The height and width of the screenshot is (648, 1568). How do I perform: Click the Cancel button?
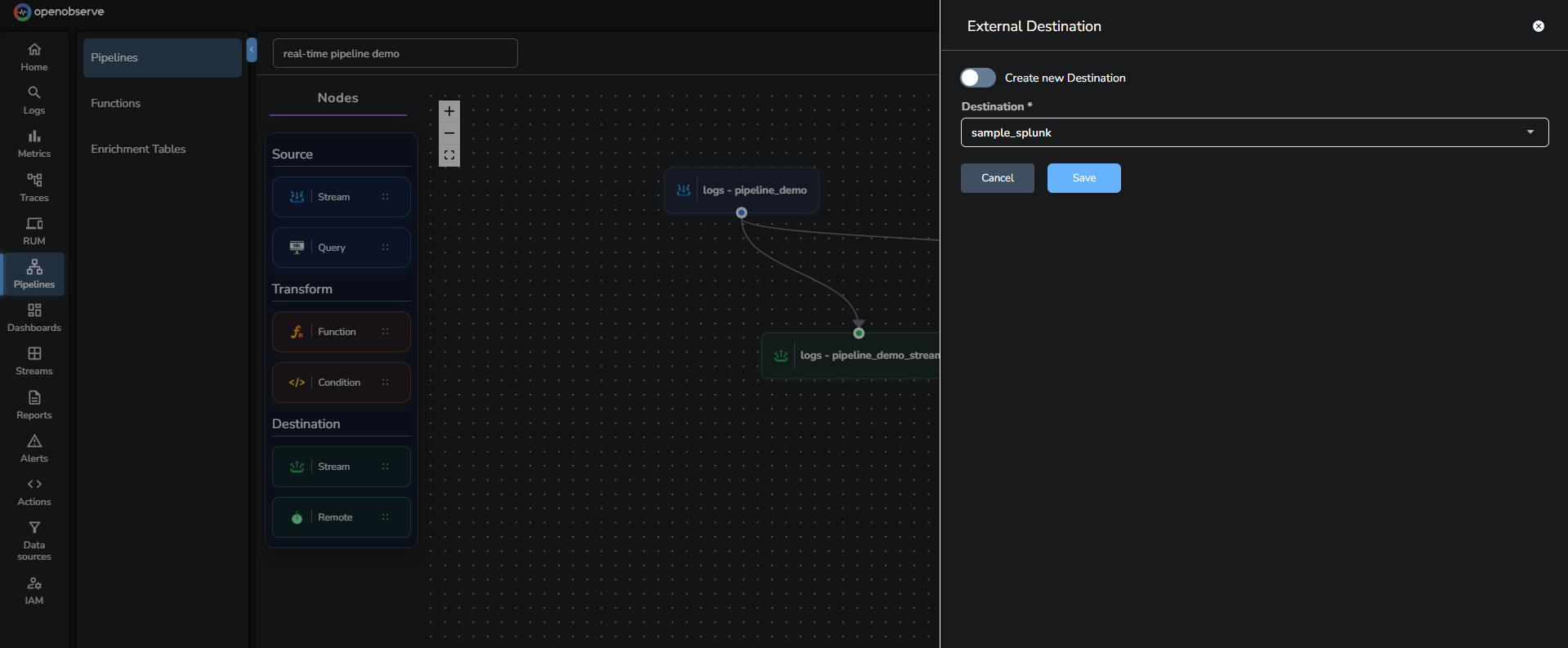click(997, 178)
